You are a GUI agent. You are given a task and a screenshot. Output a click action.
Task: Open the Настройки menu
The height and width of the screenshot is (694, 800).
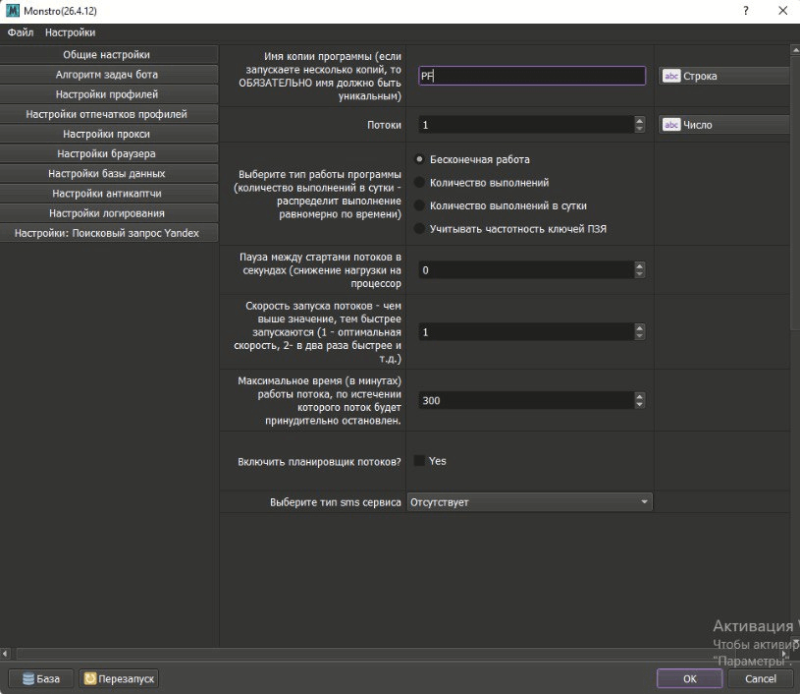coord(70,33)
